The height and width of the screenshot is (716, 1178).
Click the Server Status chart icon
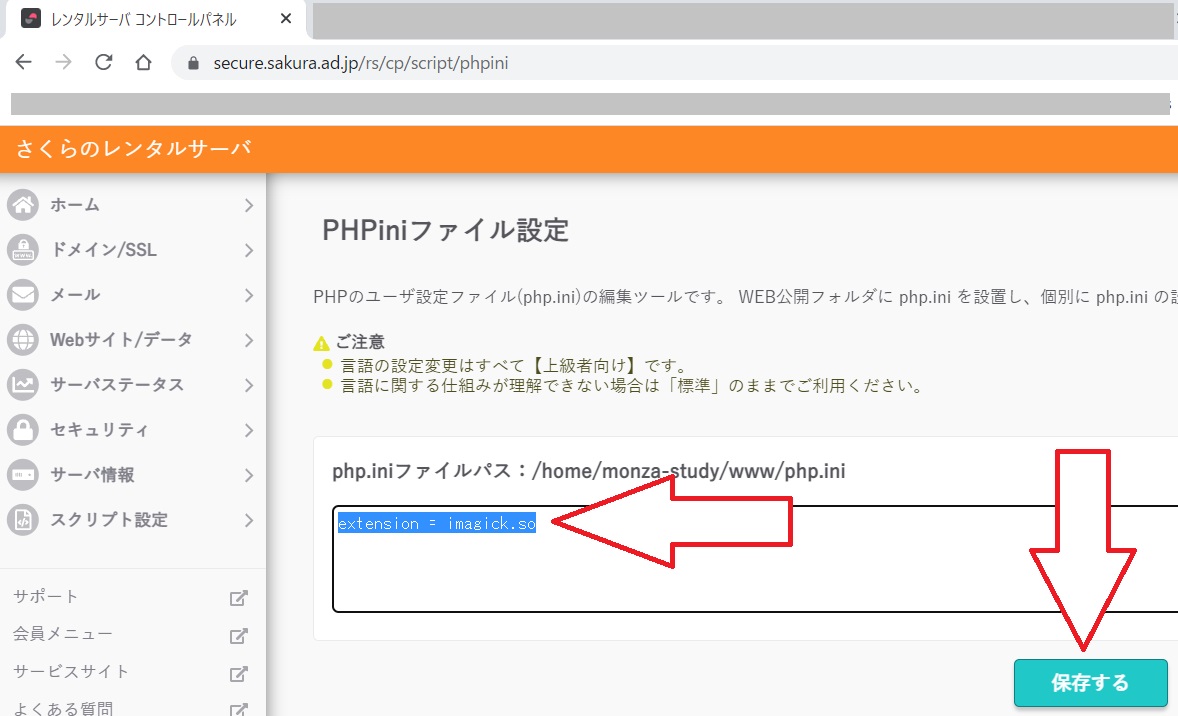(23, 385)
